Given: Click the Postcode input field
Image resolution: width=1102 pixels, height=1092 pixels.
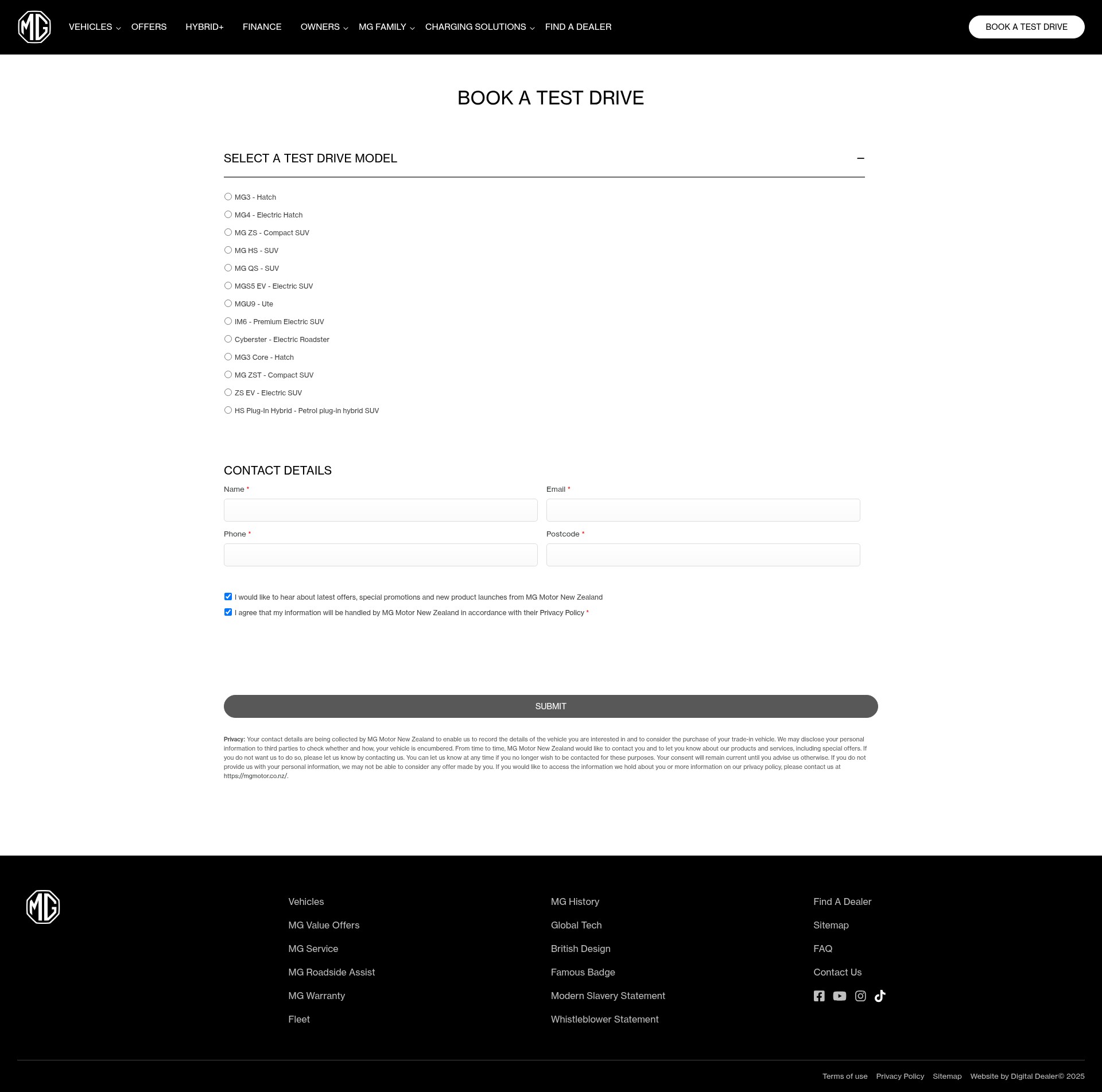Looking at the screenshot, I should [703, 555].
